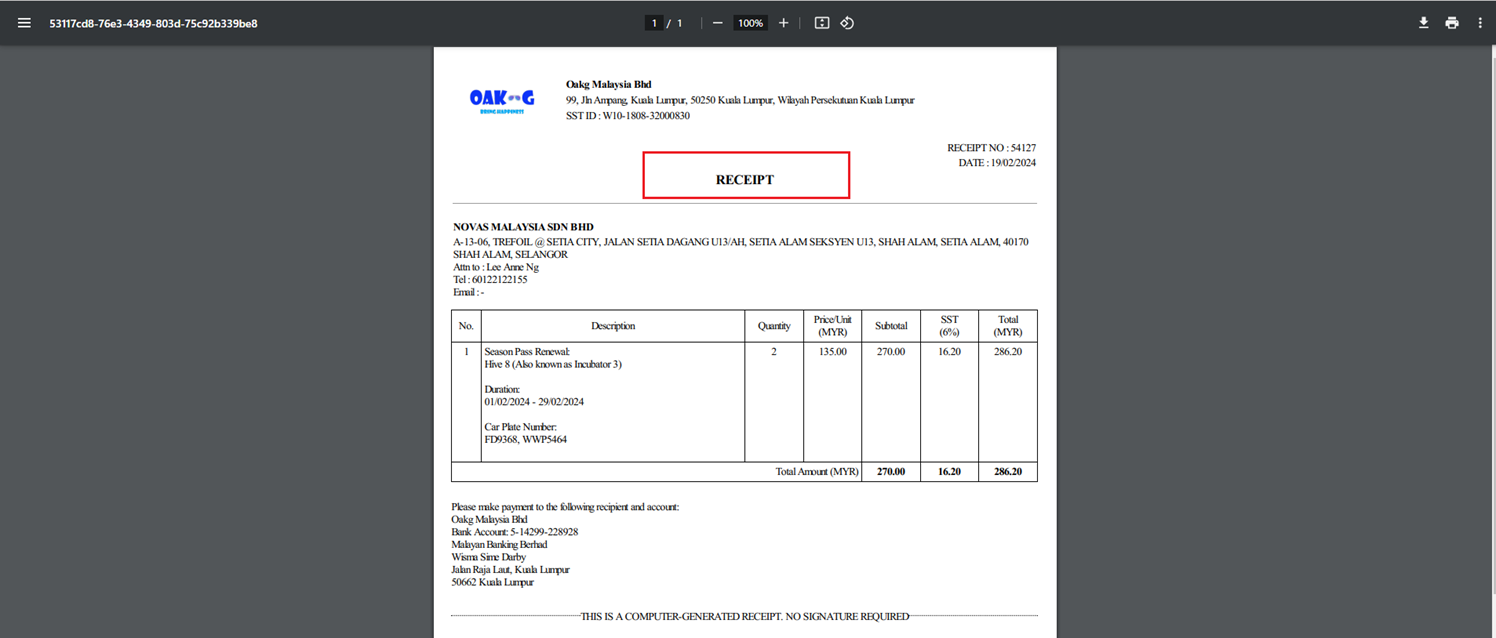Click the zoom in plus icon

pyautogui.click(x=783, y=23)
